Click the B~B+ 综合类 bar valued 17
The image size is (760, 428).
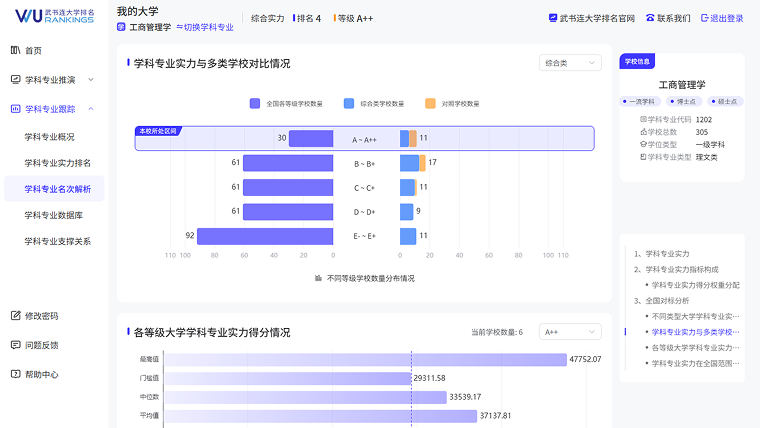coord(410,163)
